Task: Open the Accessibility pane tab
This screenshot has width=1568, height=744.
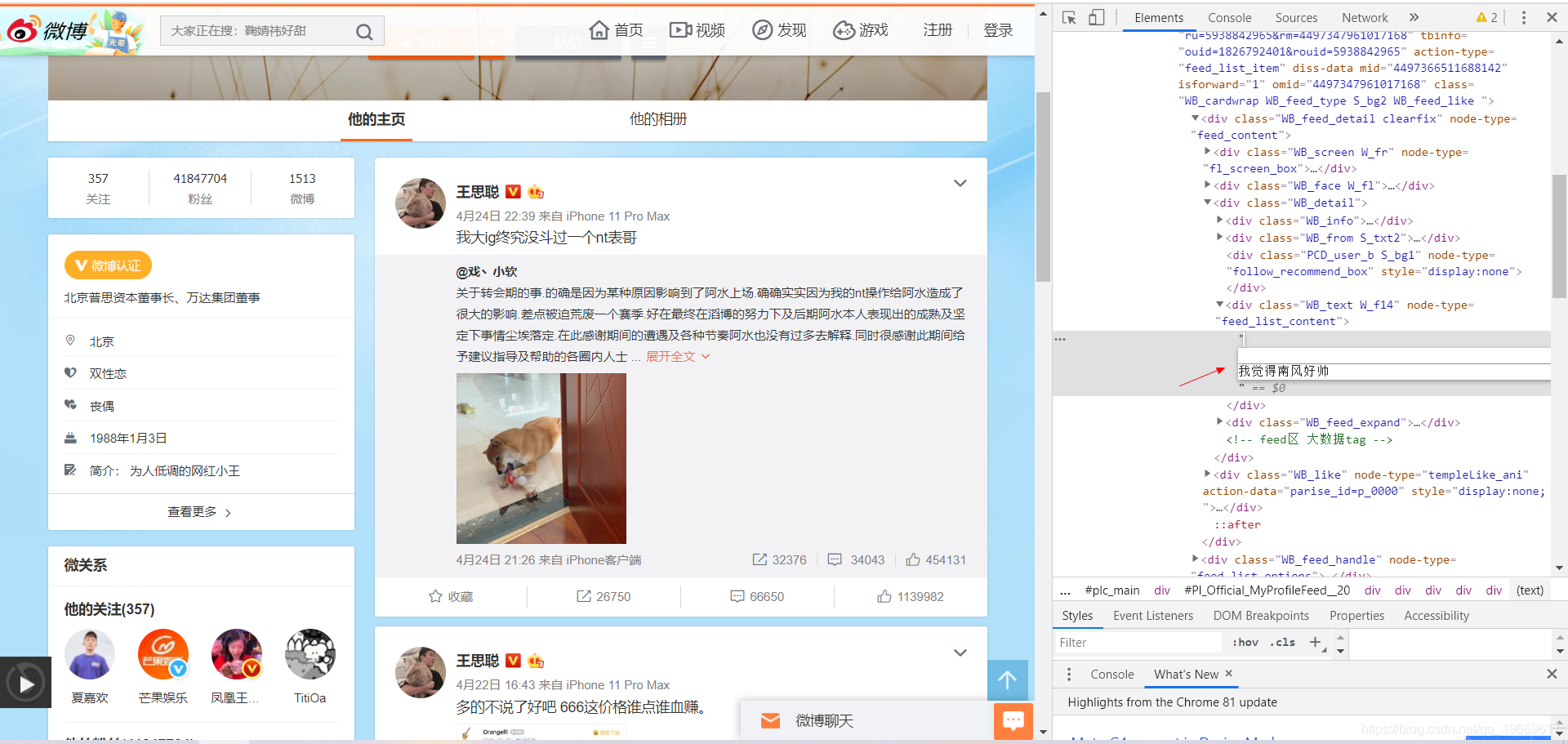Action: 1437,616
